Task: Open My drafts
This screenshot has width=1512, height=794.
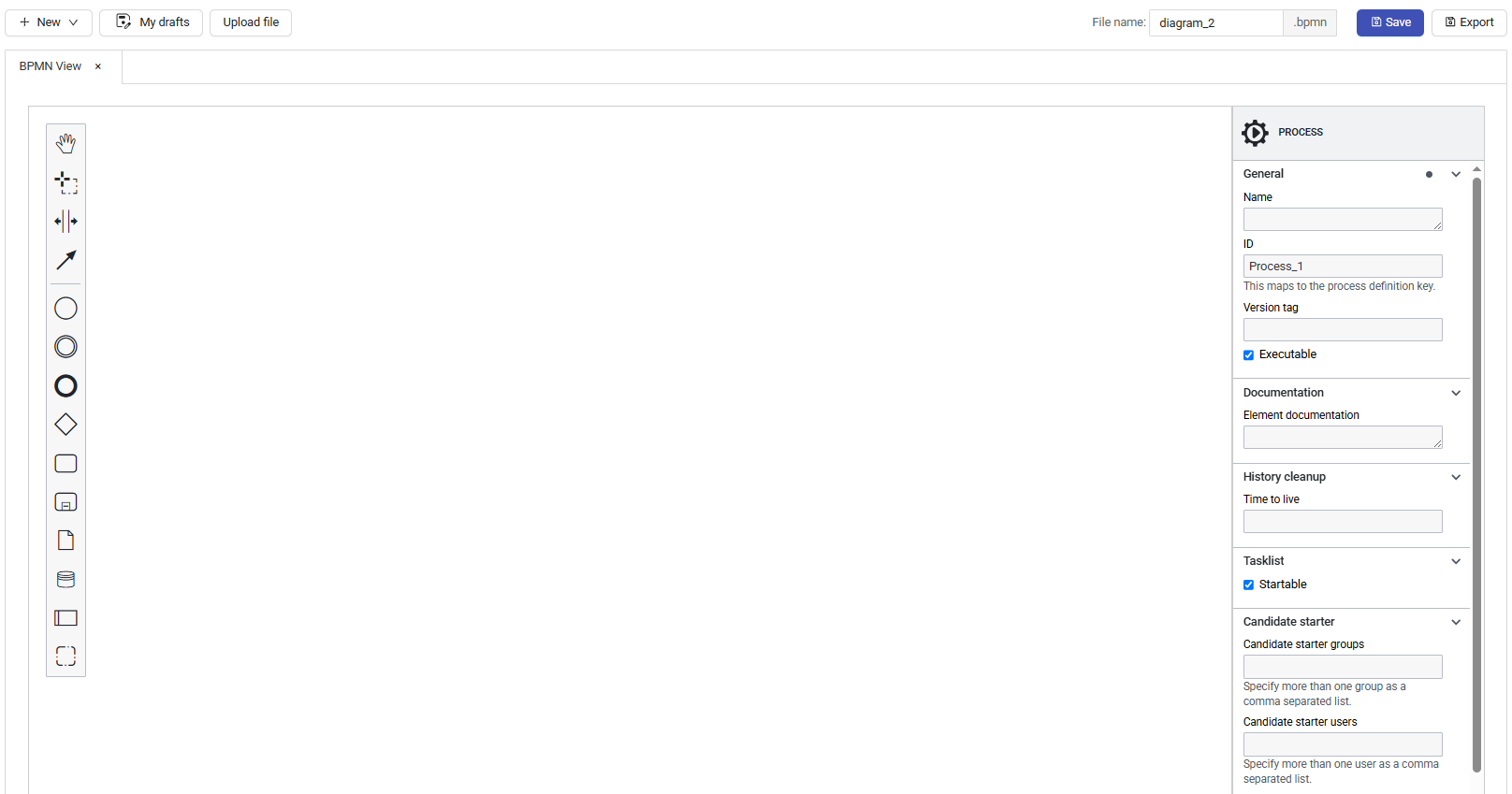Action: tap(152, 22)
